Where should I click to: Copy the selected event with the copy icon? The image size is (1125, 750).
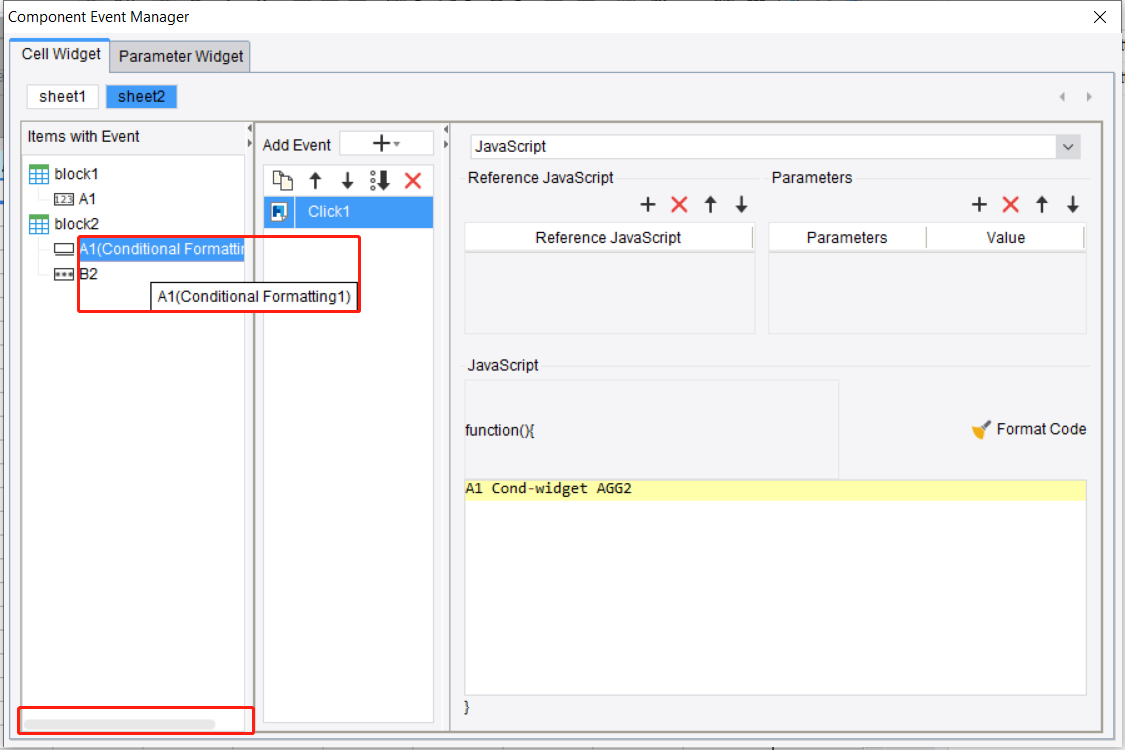283,180
